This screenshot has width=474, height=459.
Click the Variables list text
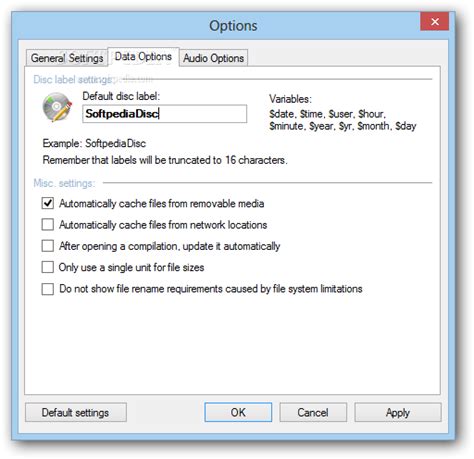343,120
